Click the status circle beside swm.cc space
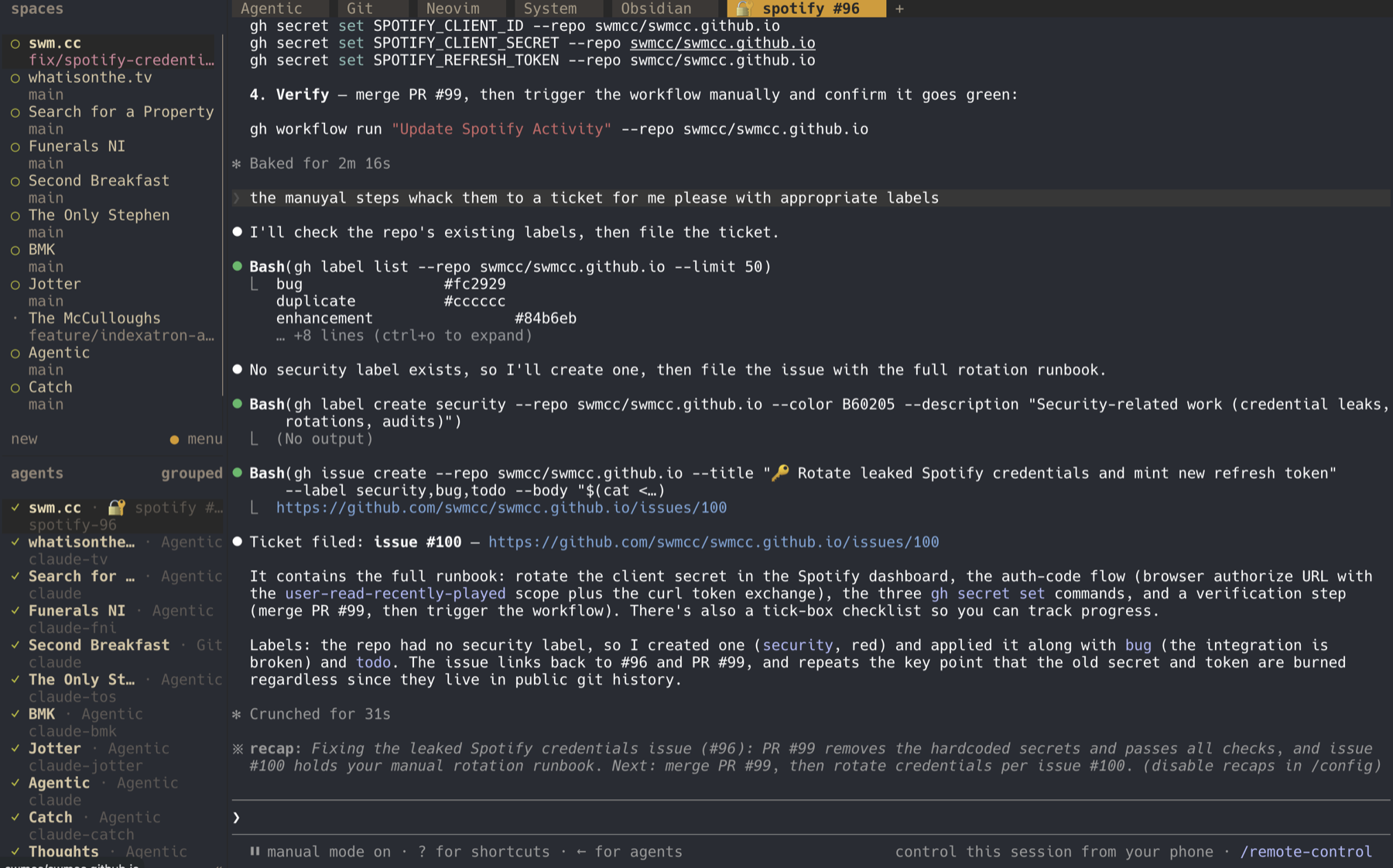 [x=15, y=43]
